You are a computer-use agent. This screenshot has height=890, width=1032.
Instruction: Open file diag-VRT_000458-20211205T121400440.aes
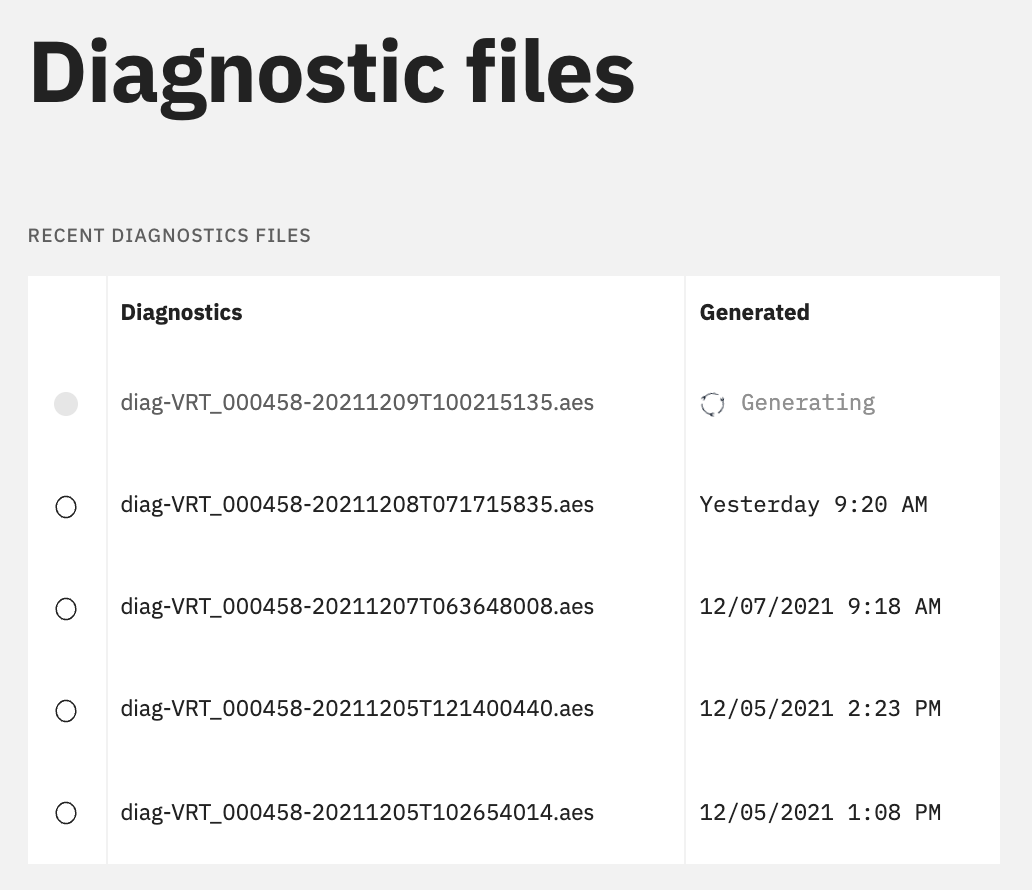[x=357, y=709]
